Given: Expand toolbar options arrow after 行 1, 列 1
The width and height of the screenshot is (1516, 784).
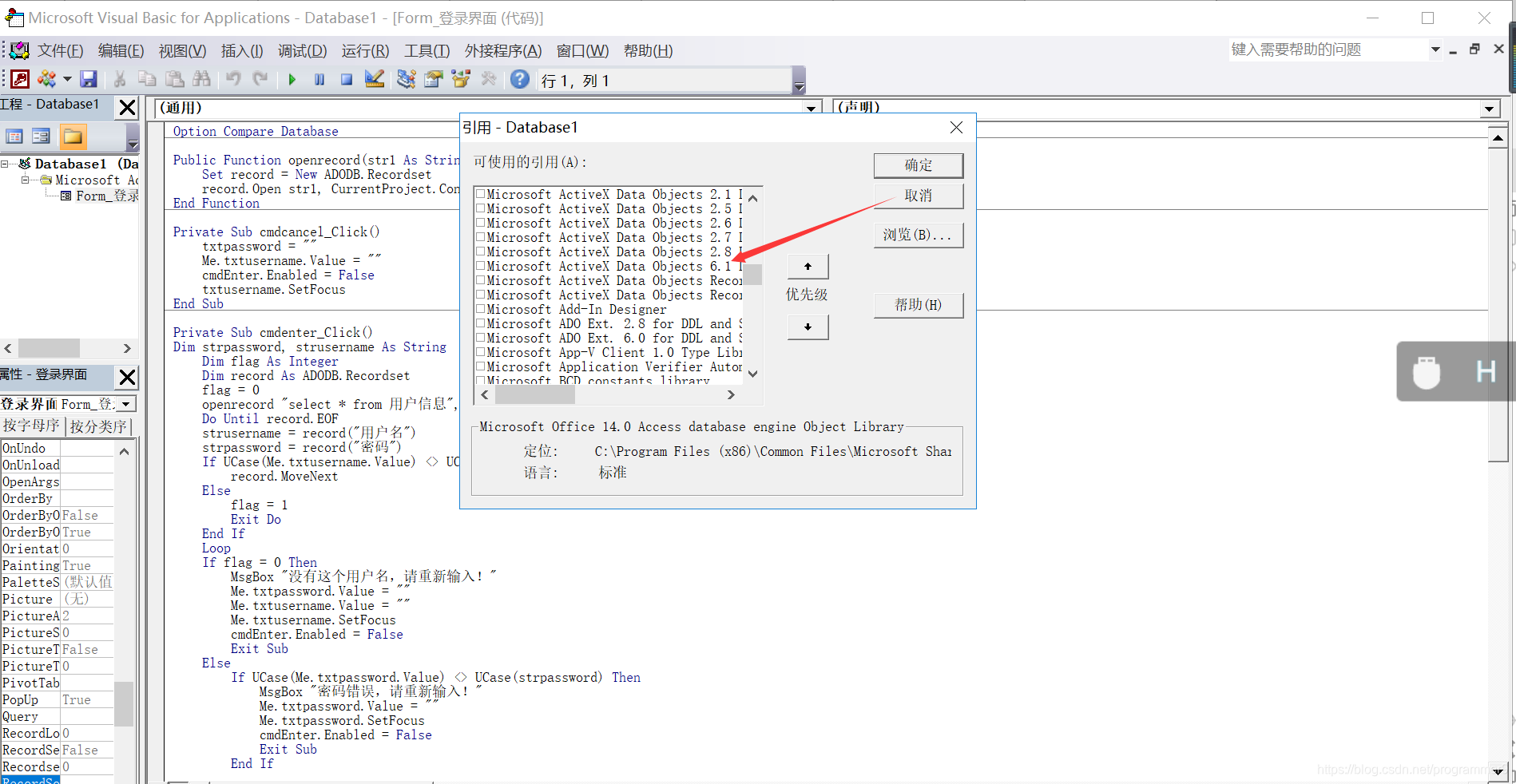Looking at the screenshot, I should 799,81.
